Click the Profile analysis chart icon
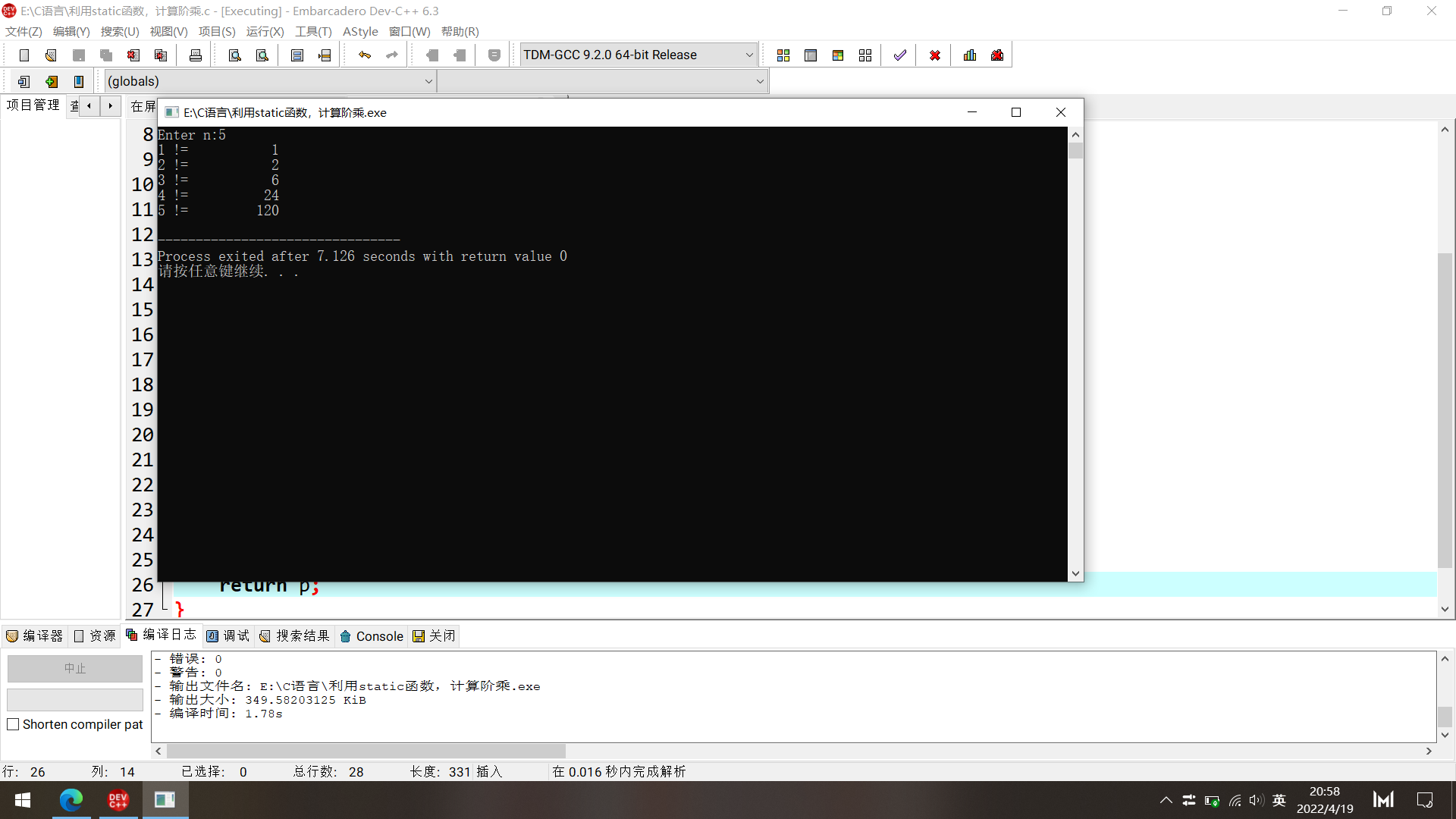Screen dimensions: 1456x819 pyautogui.click(x=970, y=55)
